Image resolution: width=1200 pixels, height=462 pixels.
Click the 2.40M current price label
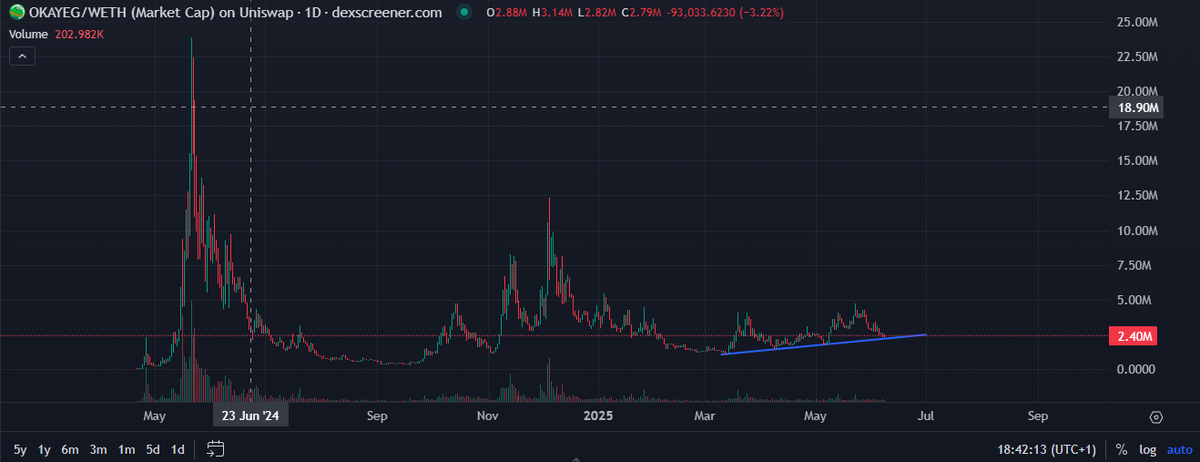[x=1135, y=337]
